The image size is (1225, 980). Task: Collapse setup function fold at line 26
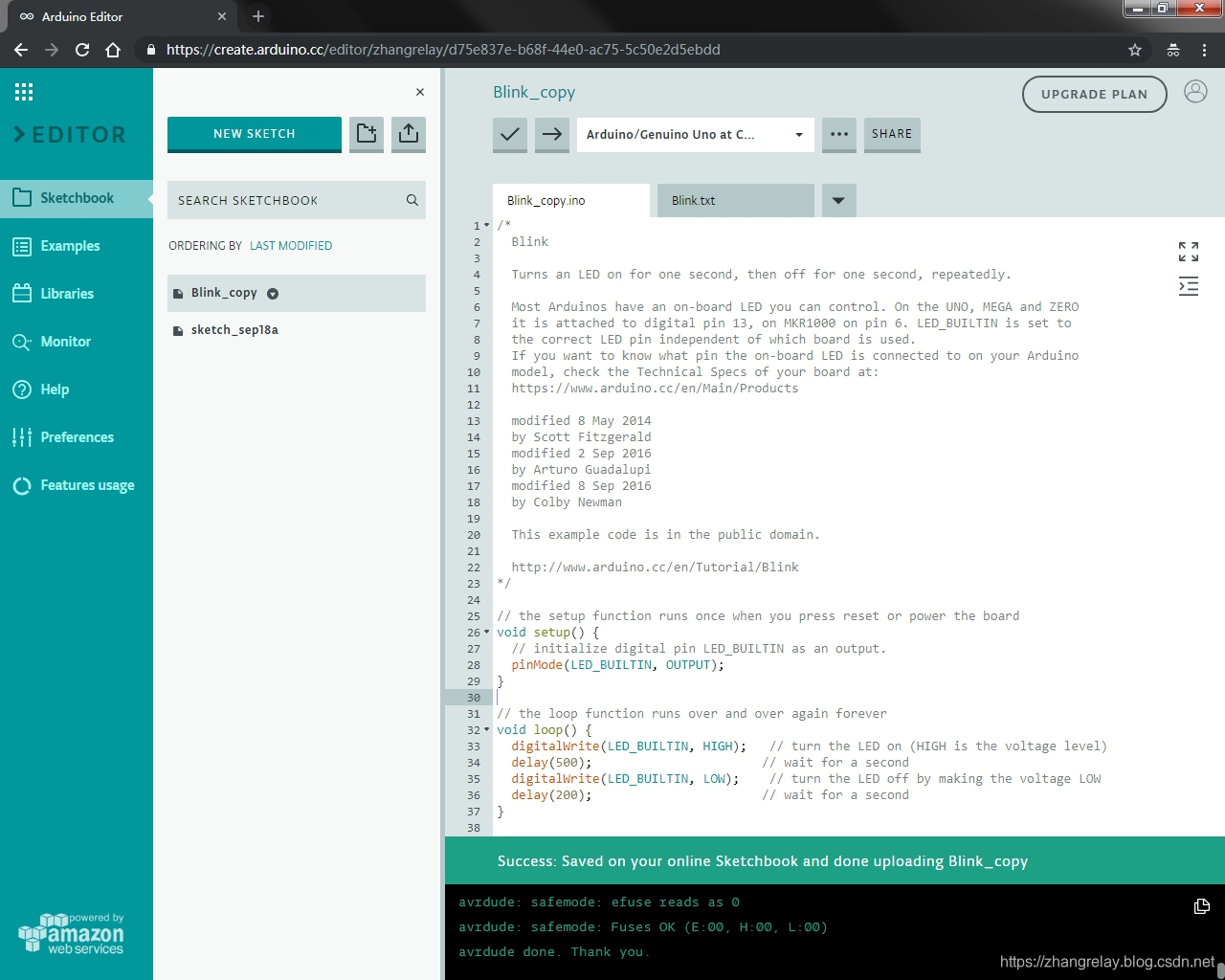(487, 632)
